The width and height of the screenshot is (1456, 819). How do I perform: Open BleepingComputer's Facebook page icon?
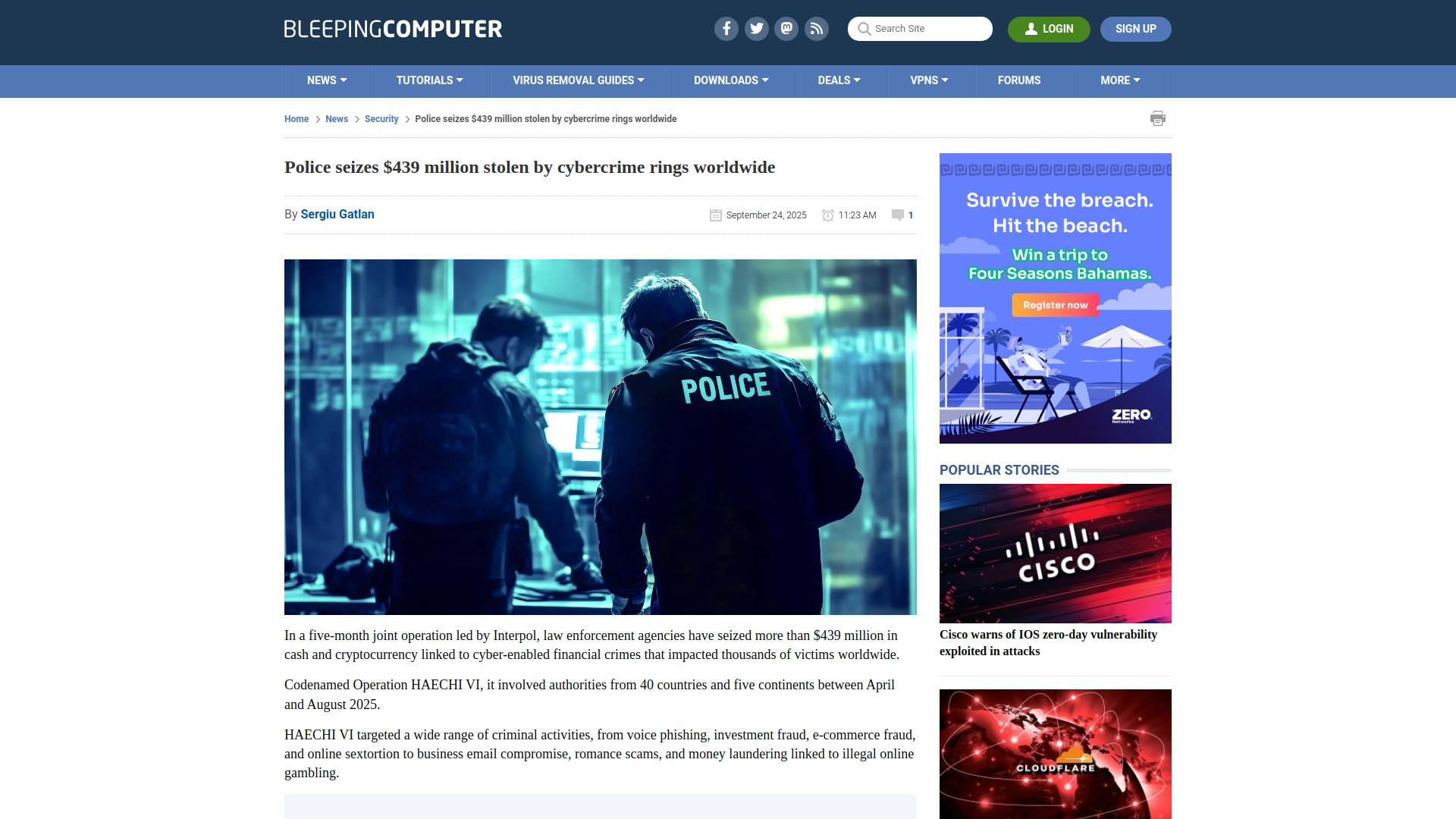726,28
